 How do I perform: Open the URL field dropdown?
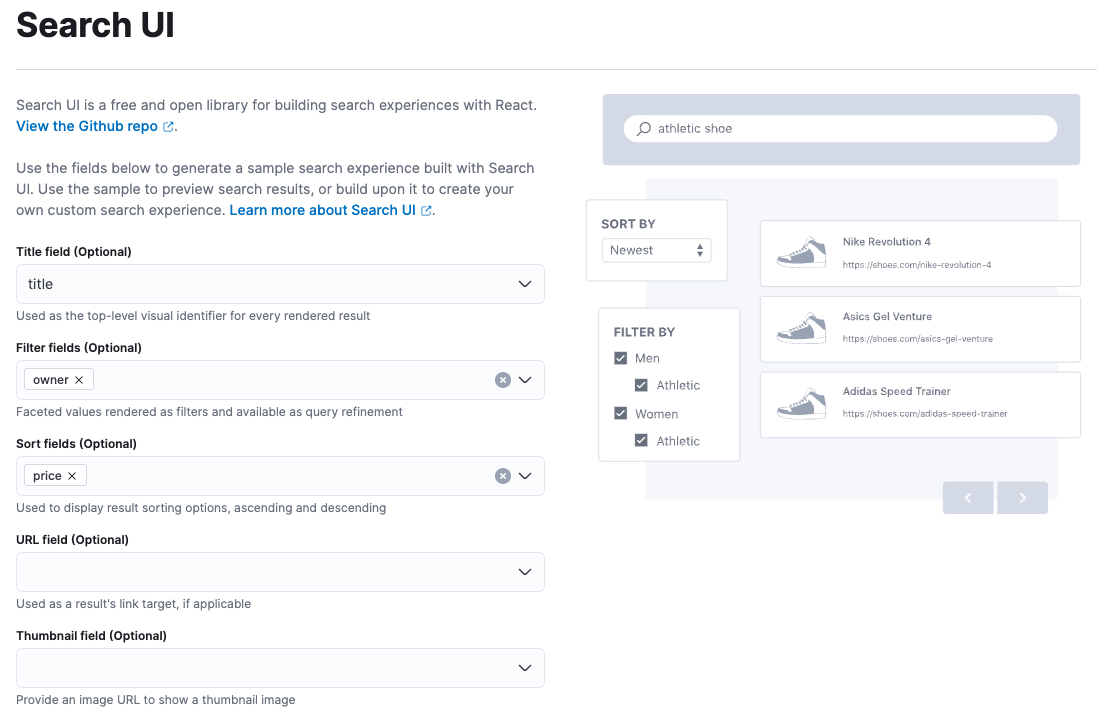525,571
